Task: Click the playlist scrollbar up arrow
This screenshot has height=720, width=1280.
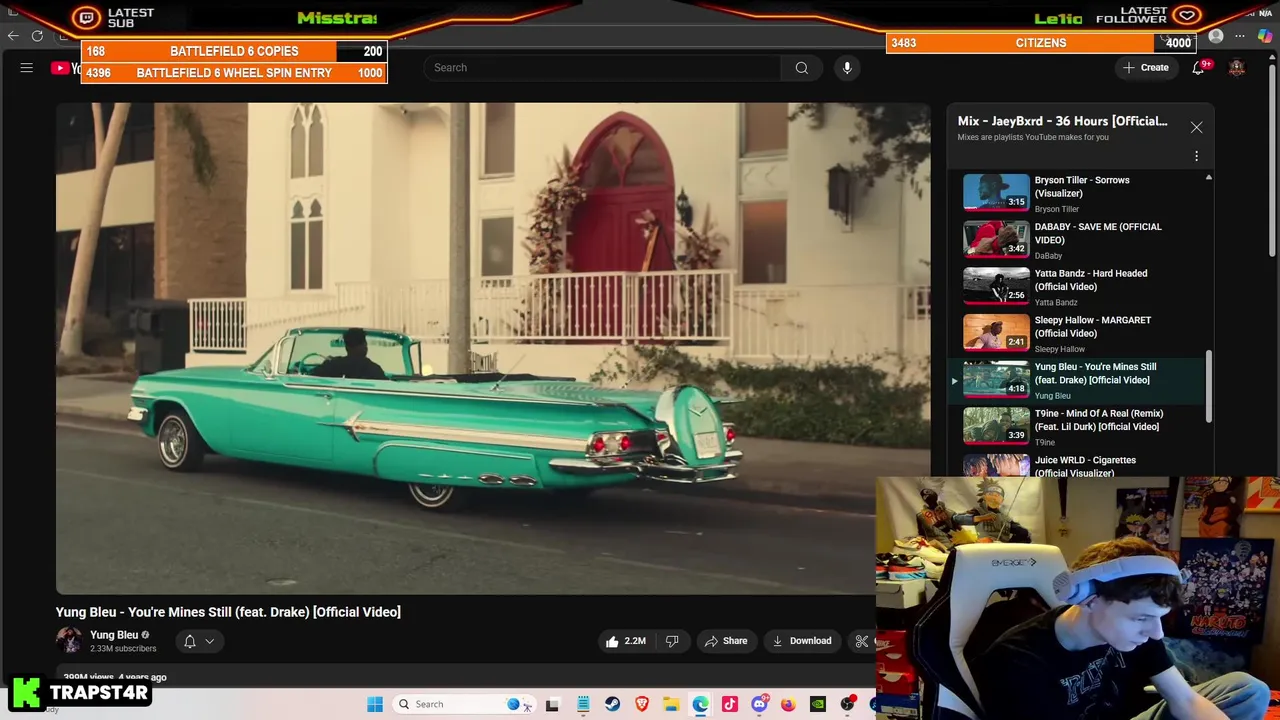Action: tap(1208, 178)
